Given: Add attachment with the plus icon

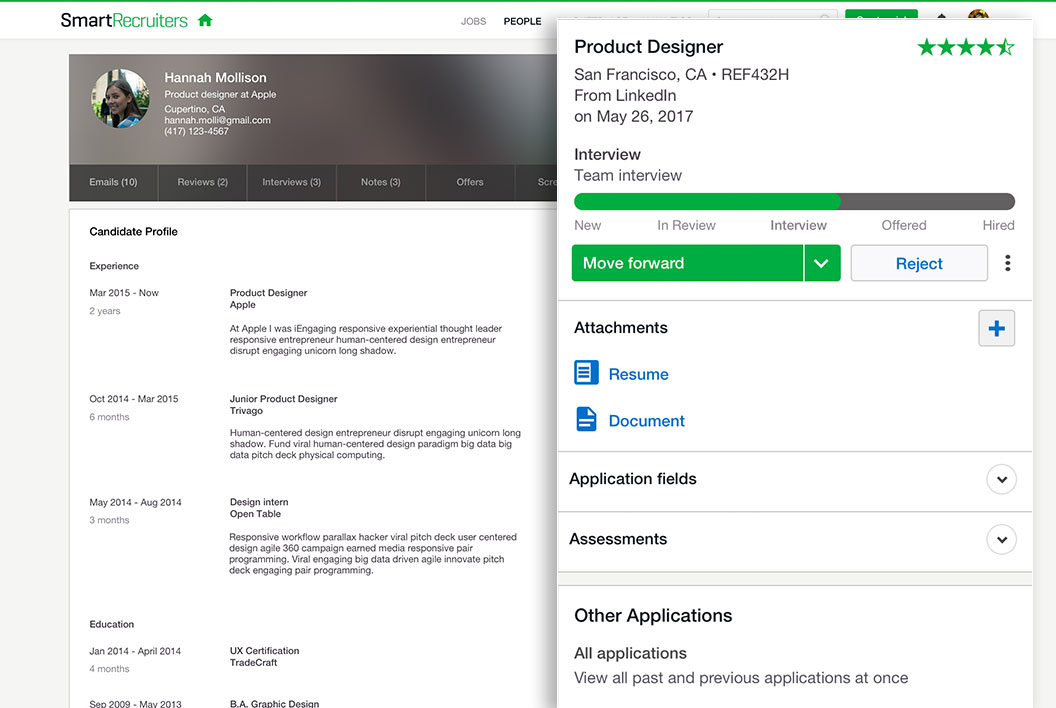Looking at the screenshot, I should tap(996, 328).
